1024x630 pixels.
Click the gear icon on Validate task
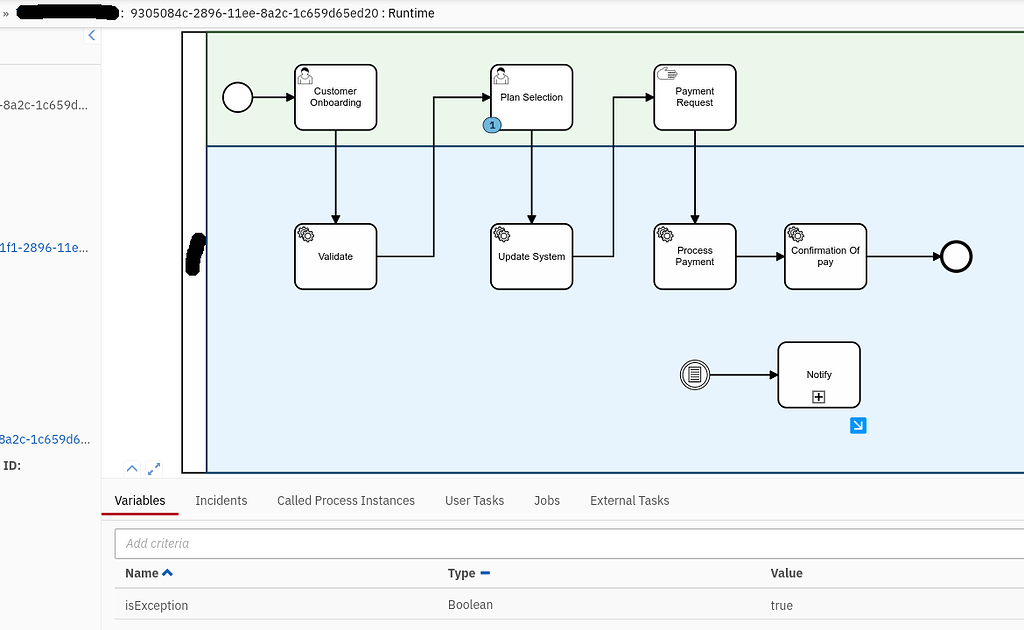click(305, 233)
